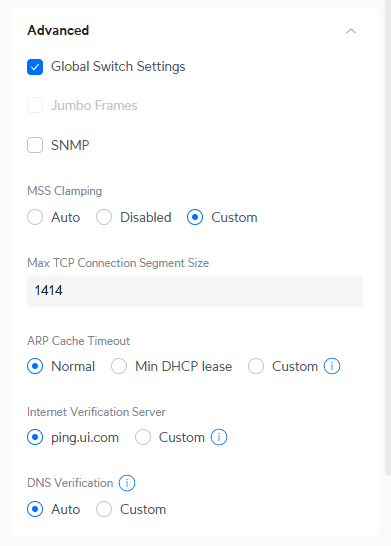The image size is (391, 546).
Task: Choose Min DHCP lease option
Action: (119, 366)
